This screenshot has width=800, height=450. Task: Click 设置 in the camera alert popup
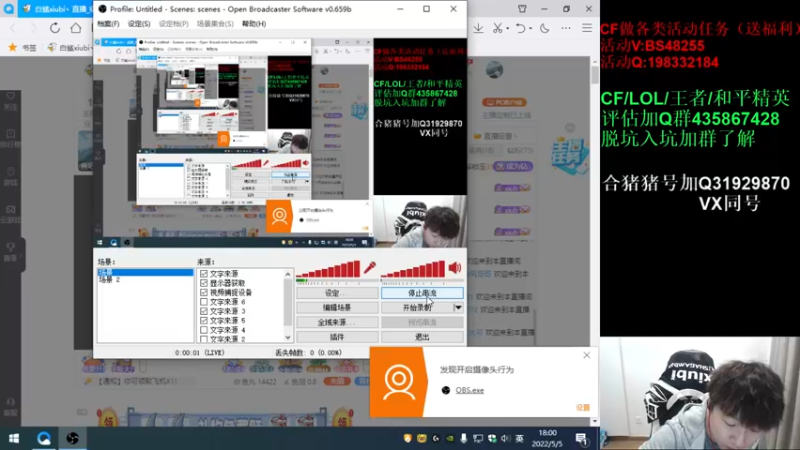click(583, 407)
